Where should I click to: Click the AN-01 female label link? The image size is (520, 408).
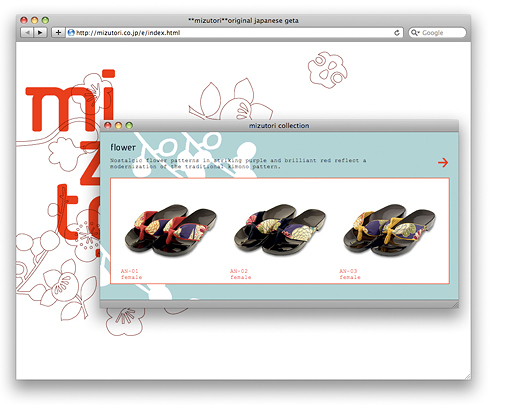(x=131, y=274)
